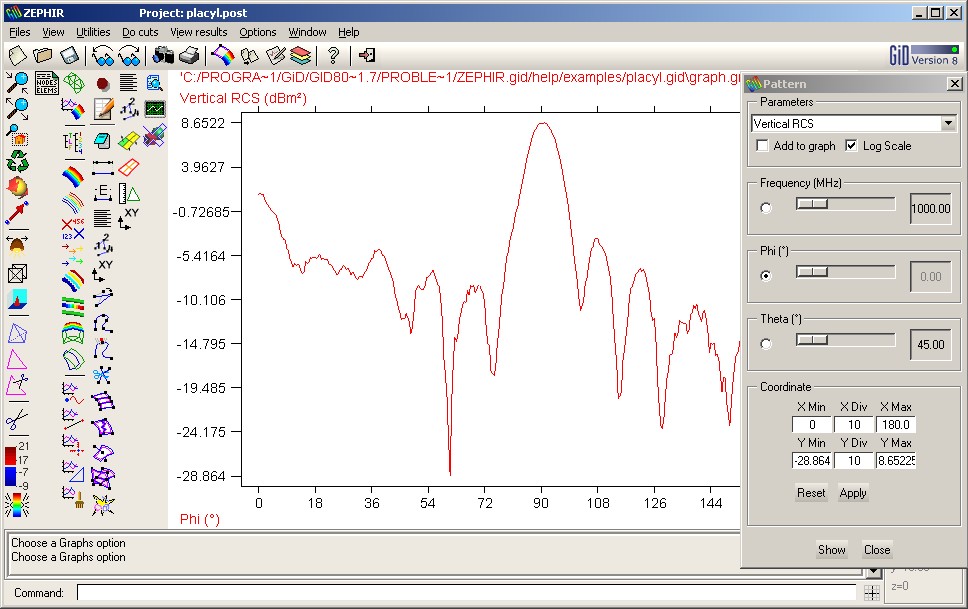Open the View menu

53,32
